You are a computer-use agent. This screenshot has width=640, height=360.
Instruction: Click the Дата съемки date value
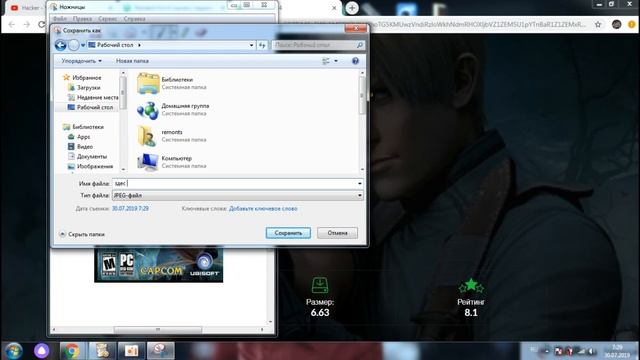[x=130, y=209]
